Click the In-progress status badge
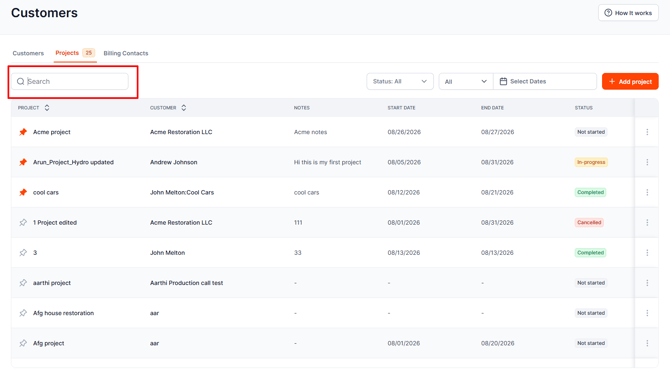The image size is (670, 378). [591, 162]
